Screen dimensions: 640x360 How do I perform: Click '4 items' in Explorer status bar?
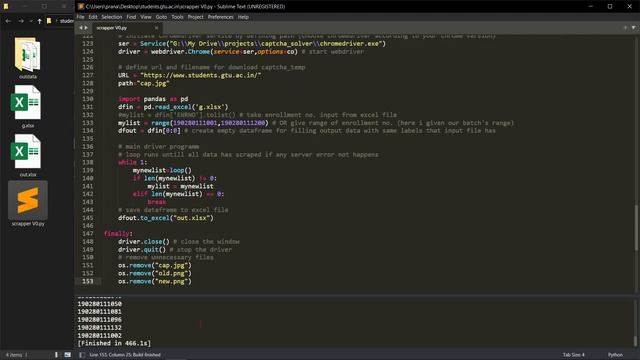coord(13,355)
